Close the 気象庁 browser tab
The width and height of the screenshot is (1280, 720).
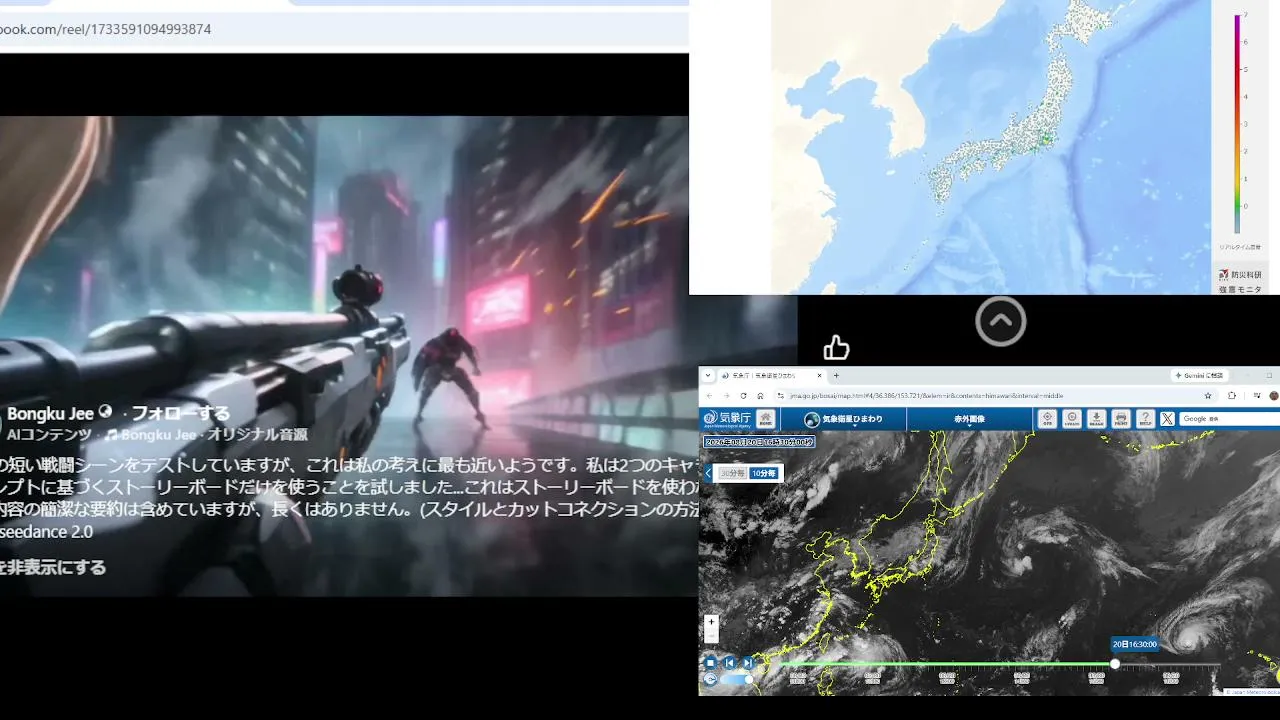pos(820,376)
